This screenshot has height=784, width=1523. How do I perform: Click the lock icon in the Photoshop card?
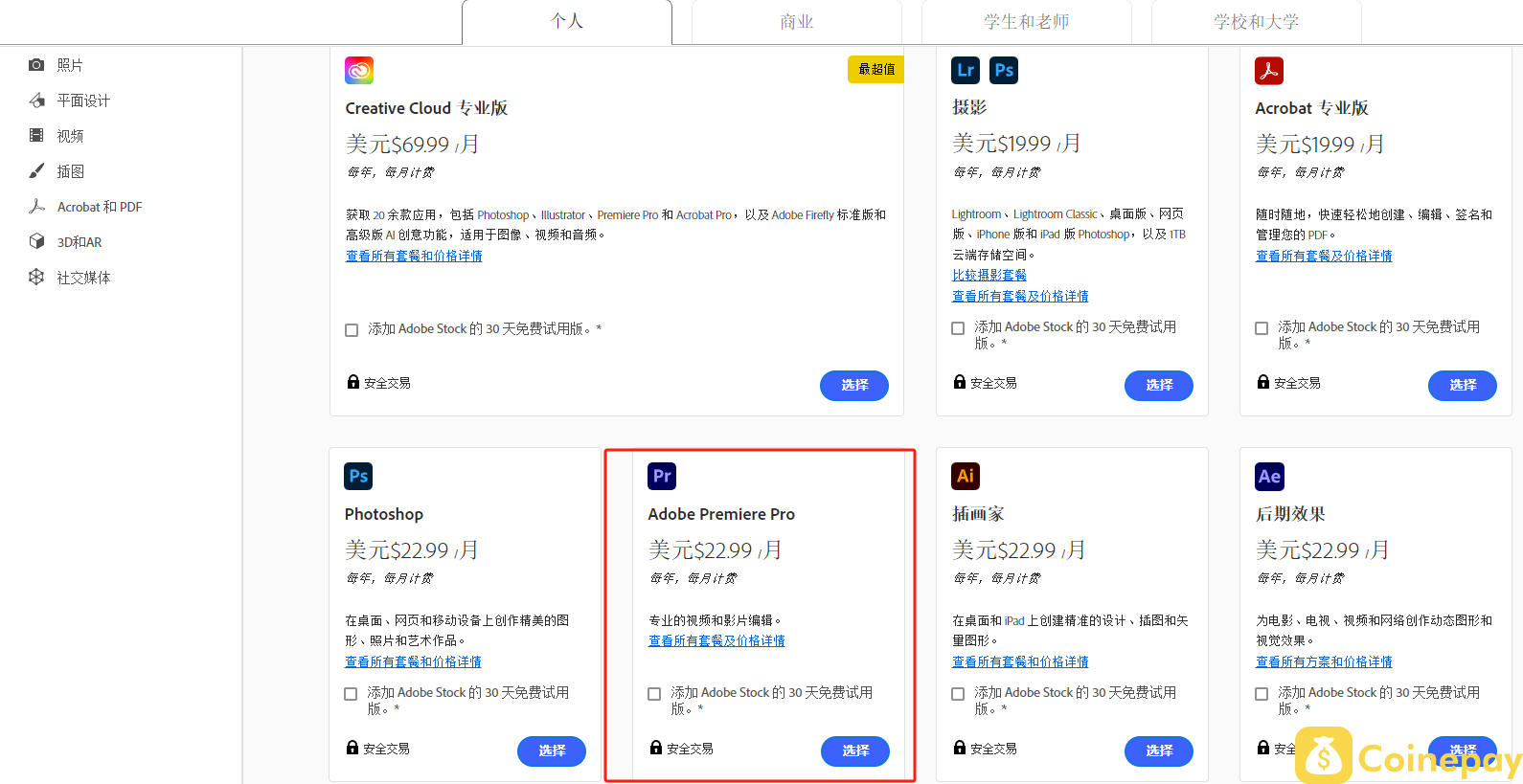coord(352,748)
